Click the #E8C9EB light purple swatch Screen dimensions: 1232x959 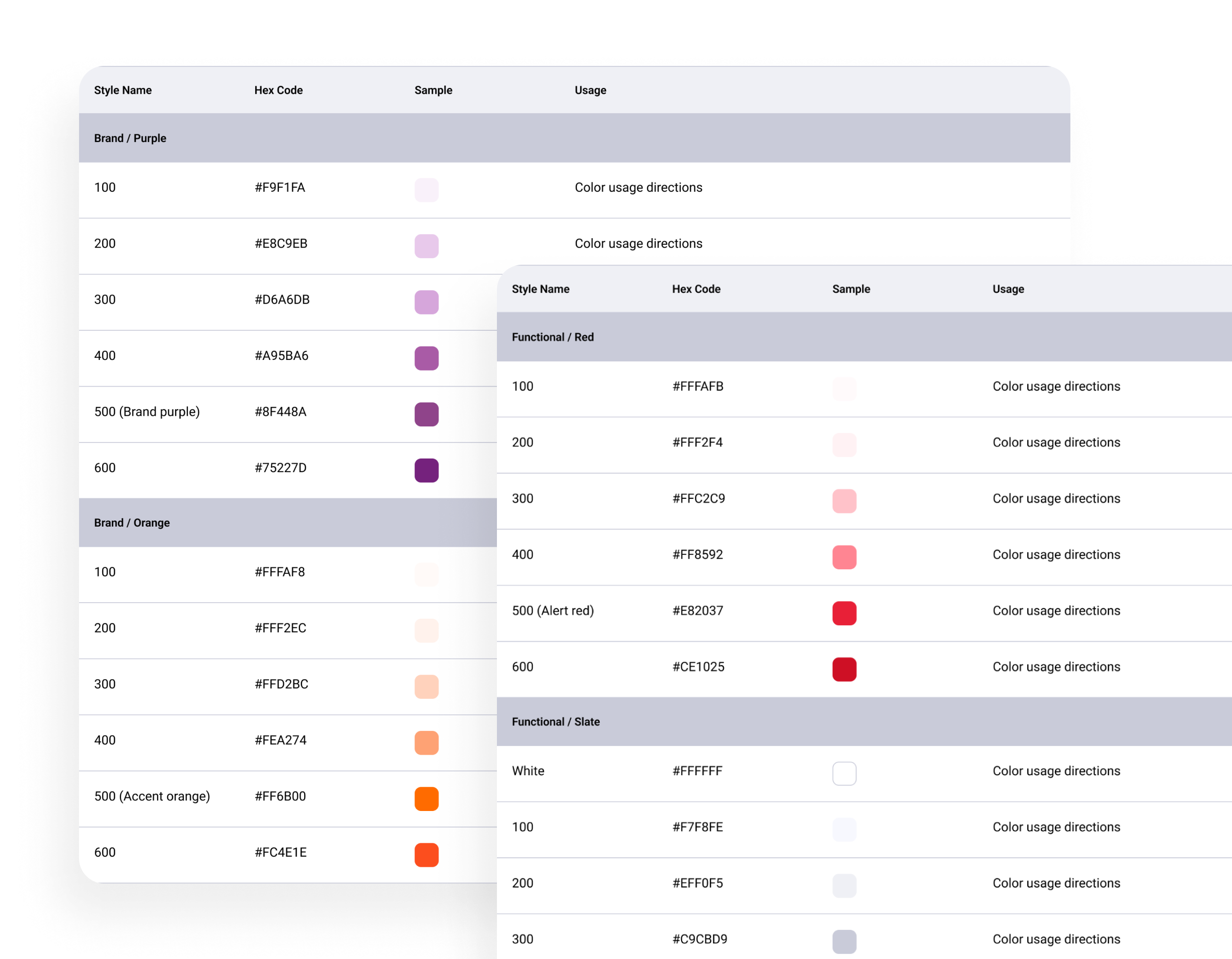click(x=426, y=246)
